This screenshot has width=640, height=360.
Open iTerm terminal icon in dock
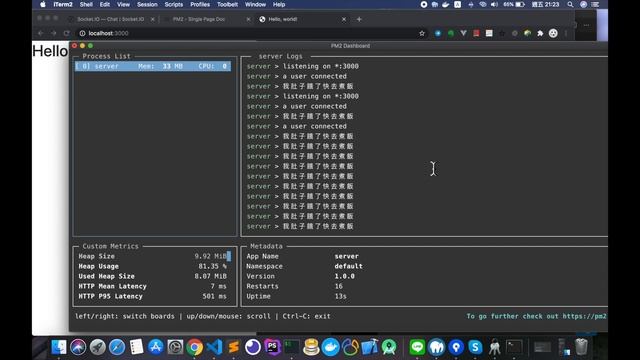point(291,347)
